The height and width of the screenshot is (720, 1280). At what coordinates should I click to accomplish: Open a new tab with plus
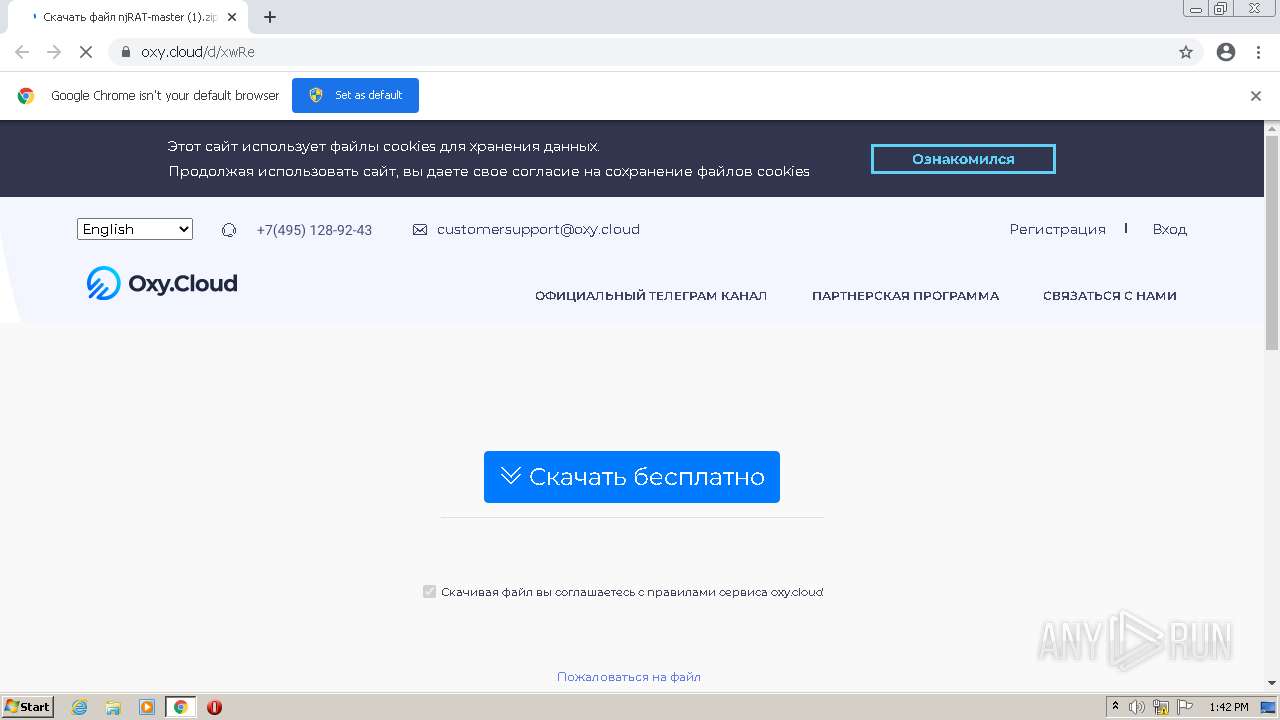tap(270, 17)
